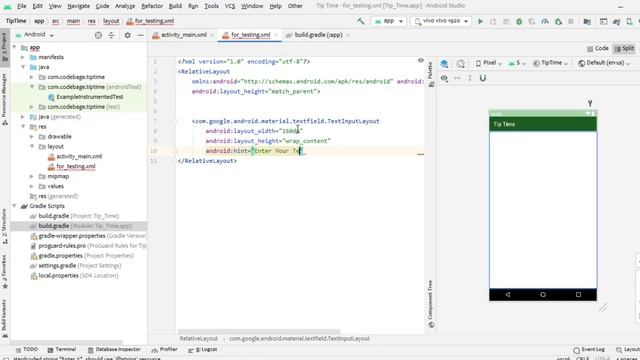Click the Design Surface layers icon
Screen dimensions: 640x360
tap(444, 63)
